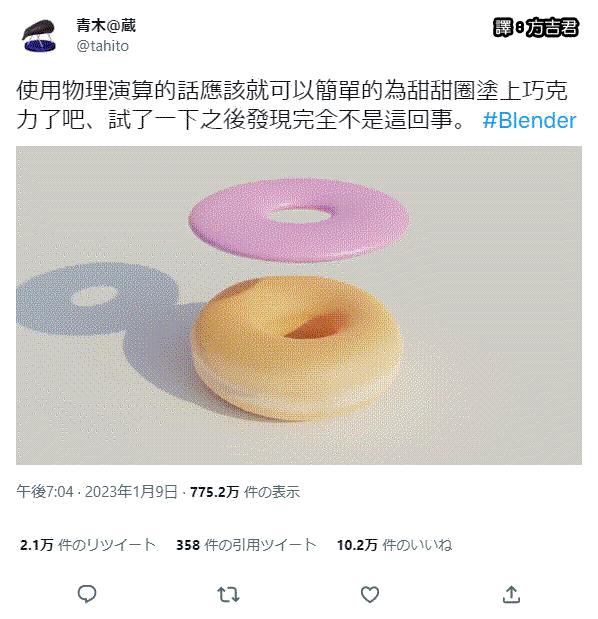Open the donut animation media

coord(299,305)
